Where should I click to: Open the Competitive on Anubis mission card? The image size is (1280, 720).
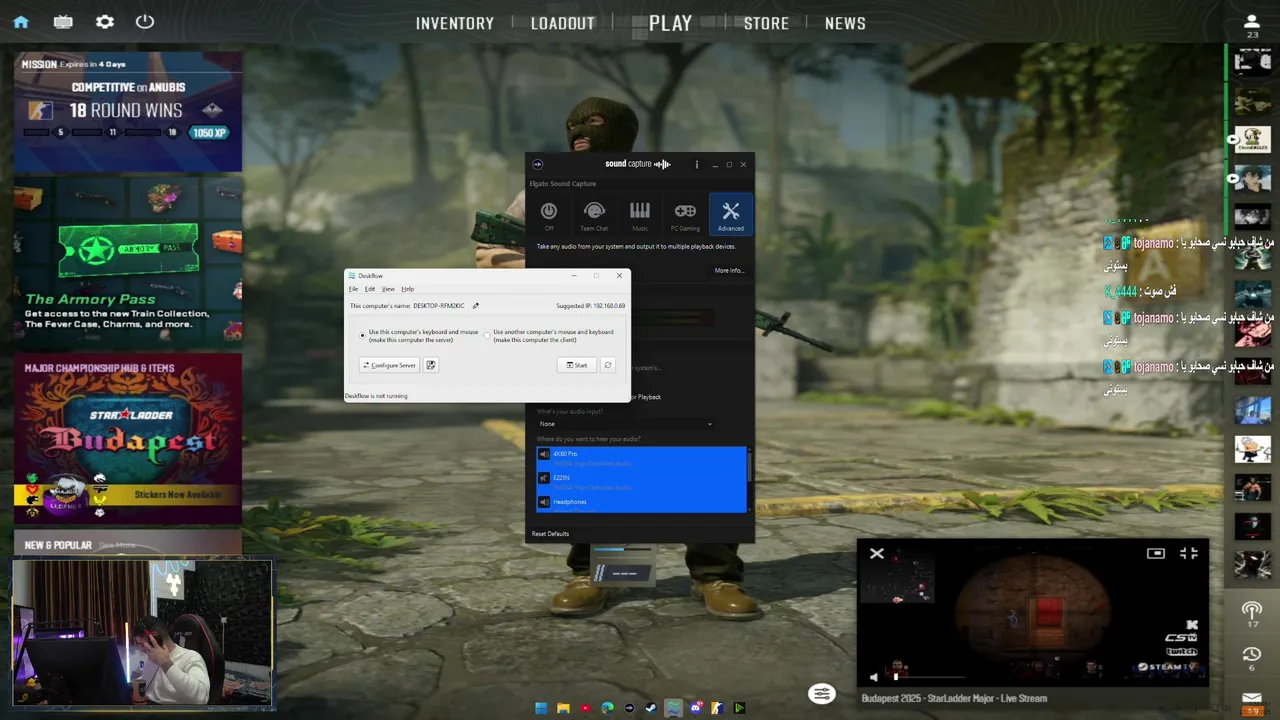click(128, 112)
